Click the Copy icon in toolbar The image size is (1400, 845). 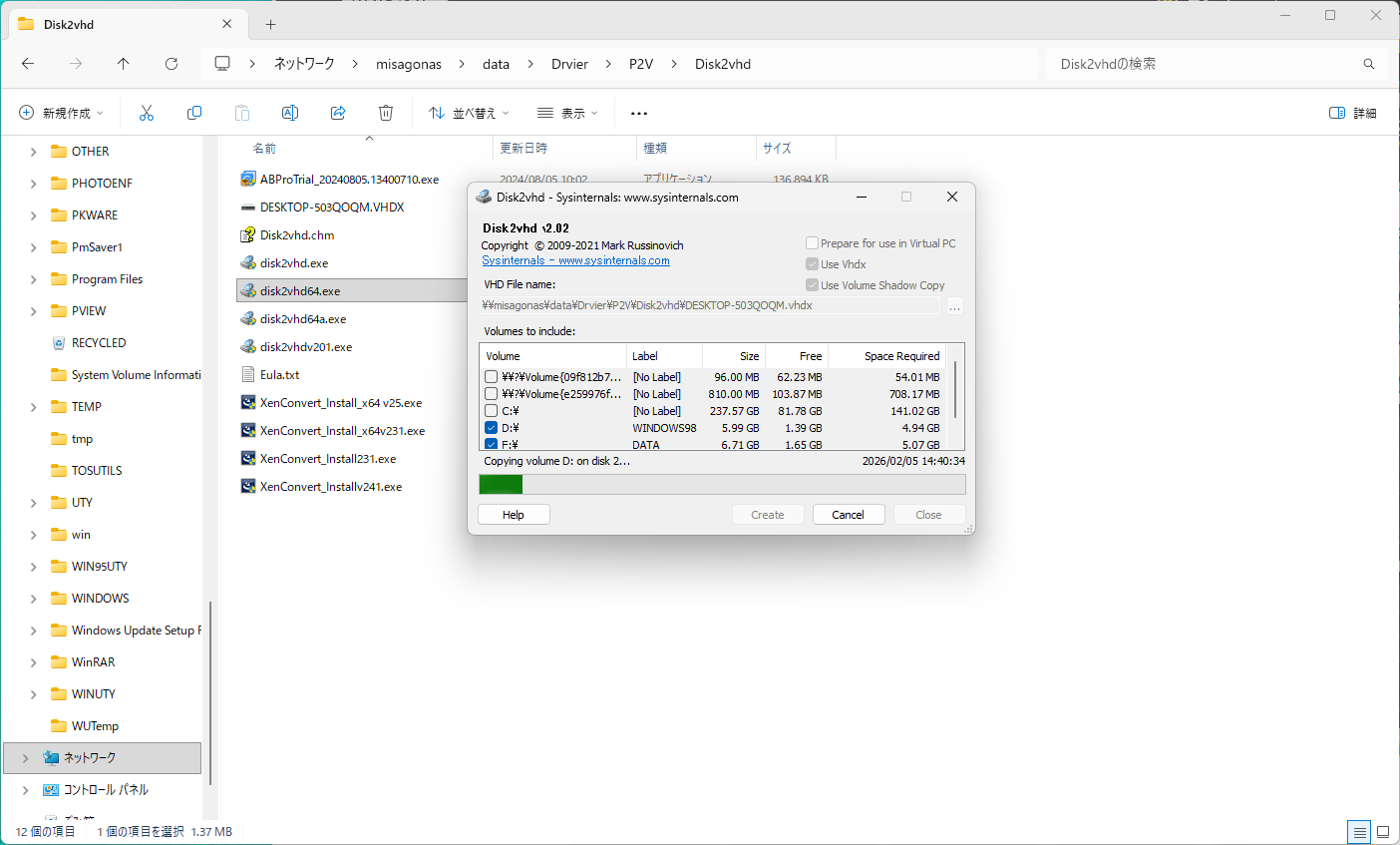click(x=194, y=113)
